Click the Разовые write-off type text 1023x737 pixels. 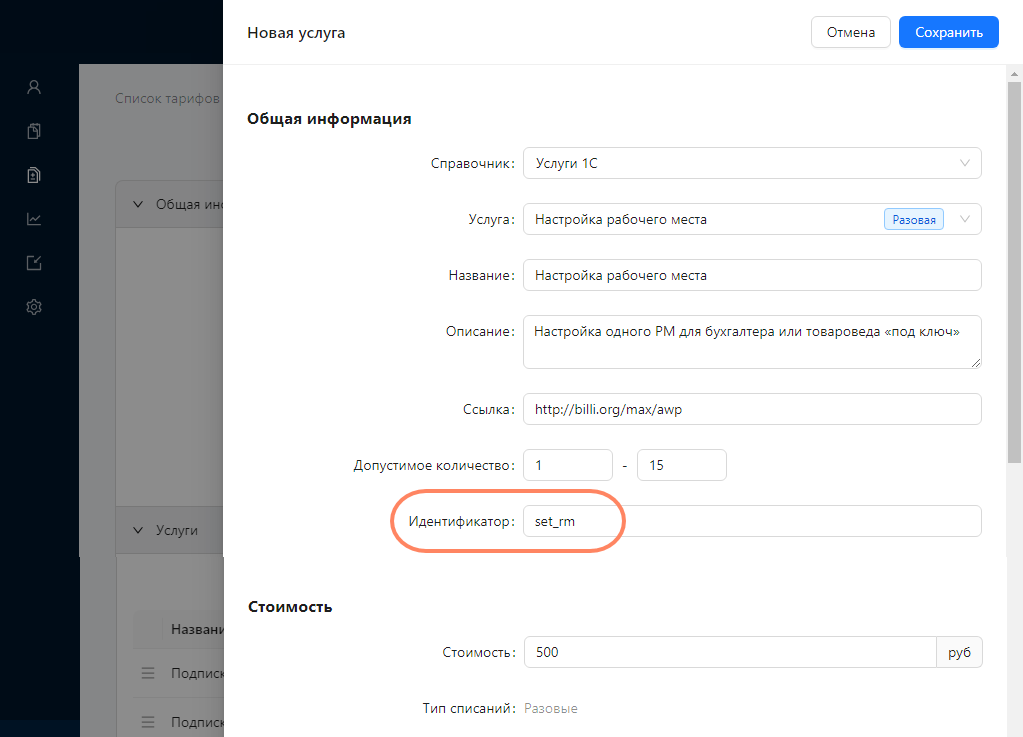pos(551,708)
